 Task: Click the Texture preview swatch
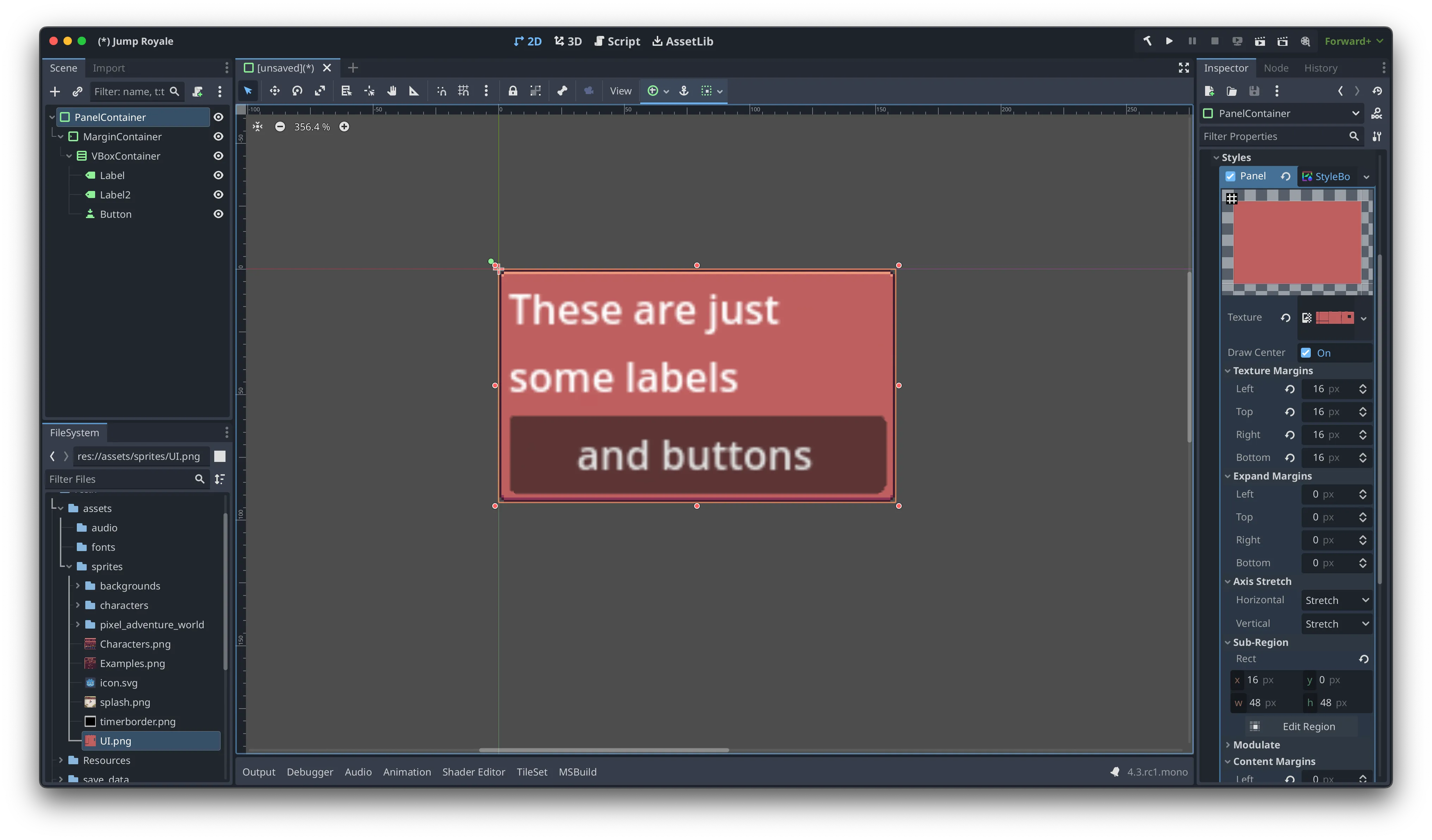point(1335,318)
